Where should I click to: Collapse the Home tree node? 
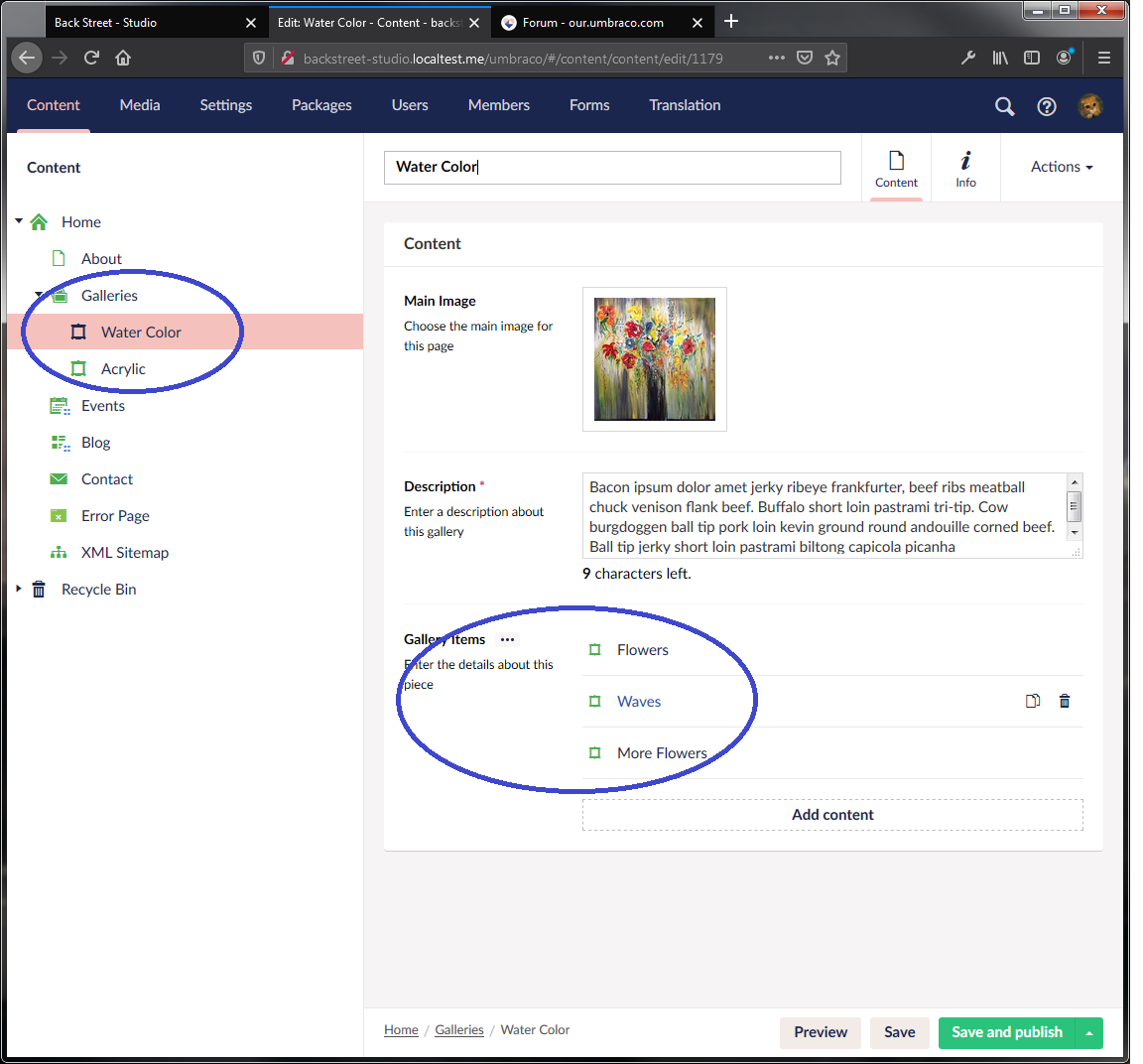19,221
